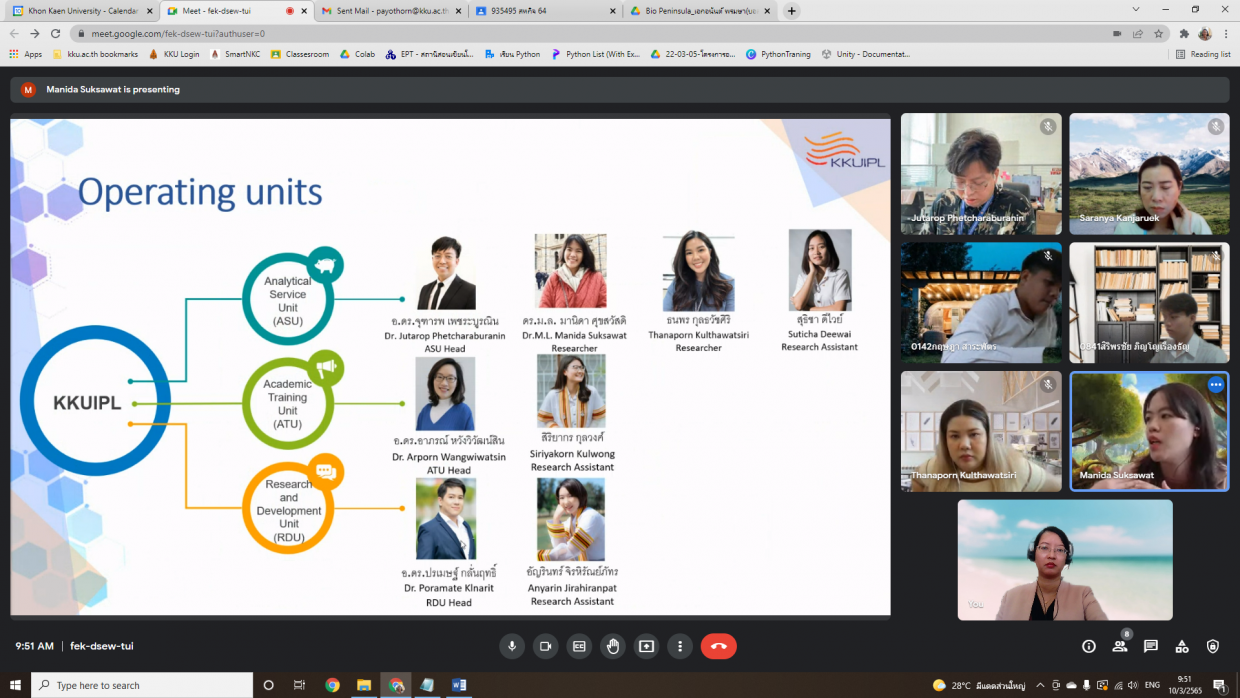Image resolution: width=1240 pixels, height=698 pixels.
Task: Click the Present now icon
Action: (646, 646)
